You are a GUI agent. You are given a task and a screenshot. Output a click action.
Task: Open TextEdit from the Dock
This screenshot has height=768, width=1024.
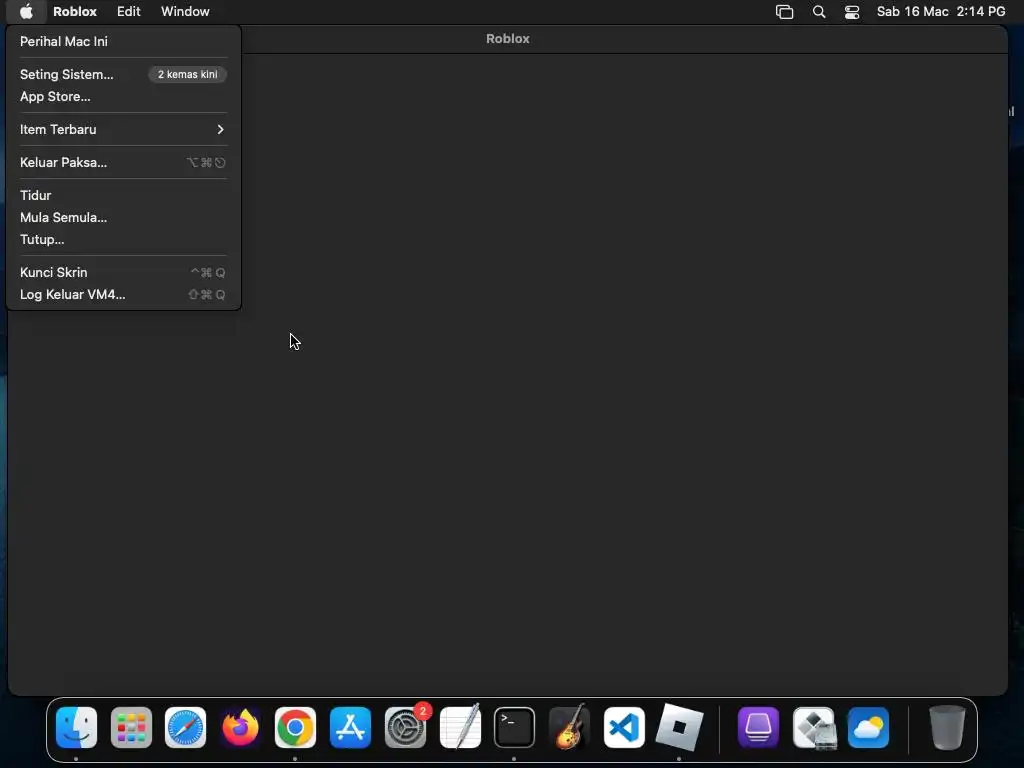(x=460, y=728)
